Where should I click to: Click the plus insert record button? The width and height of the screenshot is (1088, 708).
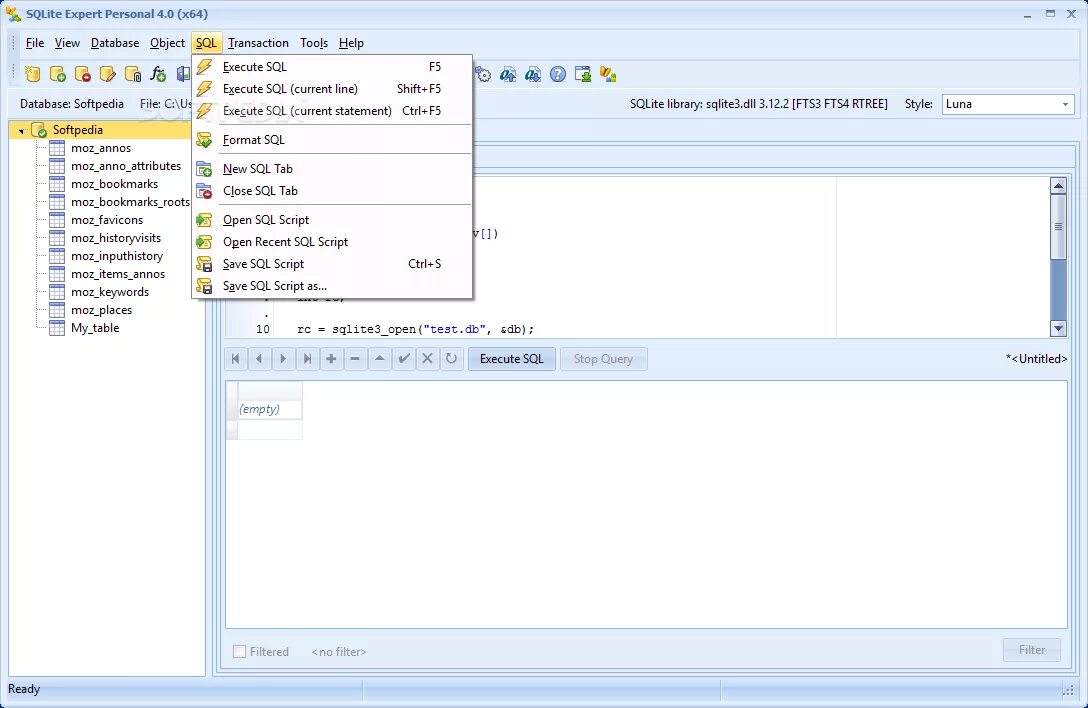(x=331, y=359)
